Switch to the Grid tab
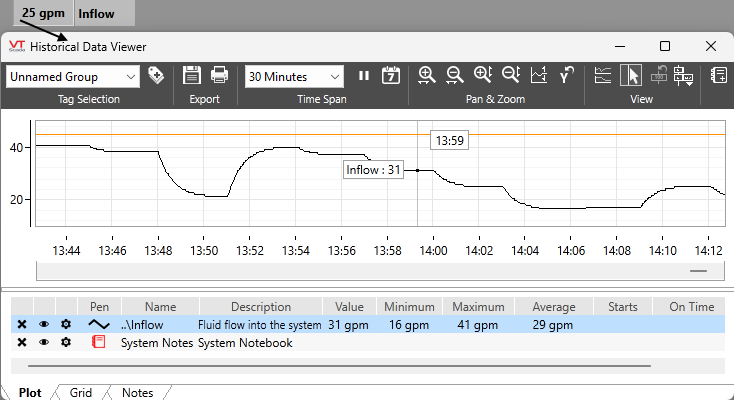 [81, 393]
